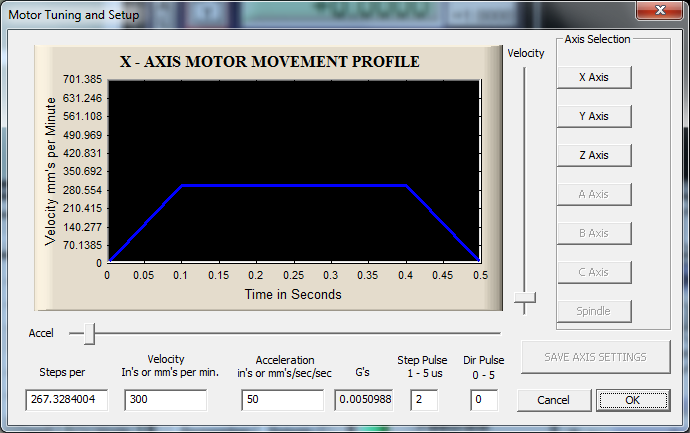The image size is (690, 433).
Task: Click the disabled C Axis button
Action: (x=594, y=272)
